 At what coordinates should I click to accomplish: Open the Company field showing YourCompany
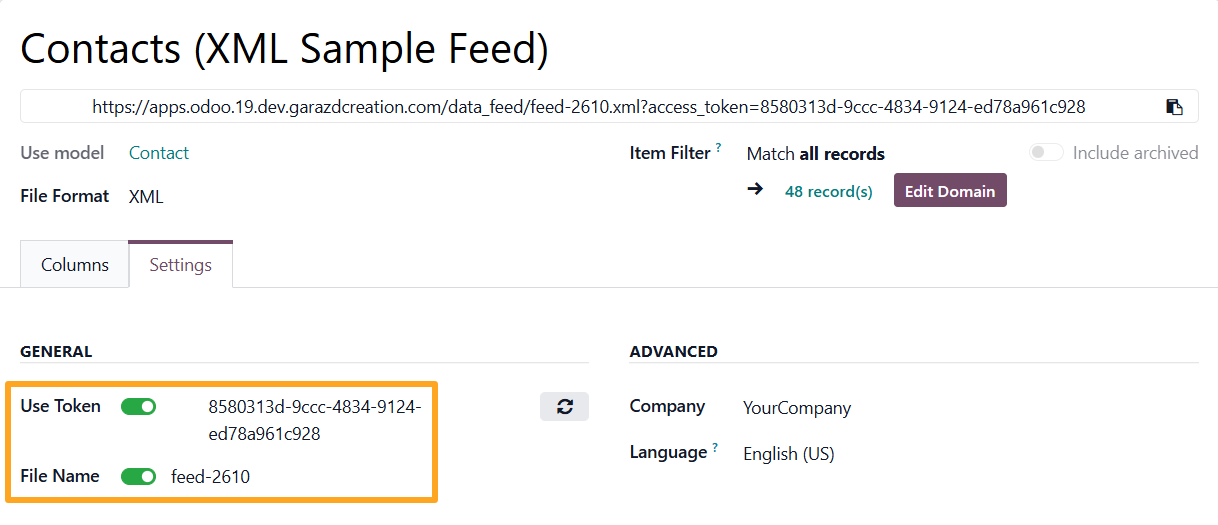[x=797, y=408]
